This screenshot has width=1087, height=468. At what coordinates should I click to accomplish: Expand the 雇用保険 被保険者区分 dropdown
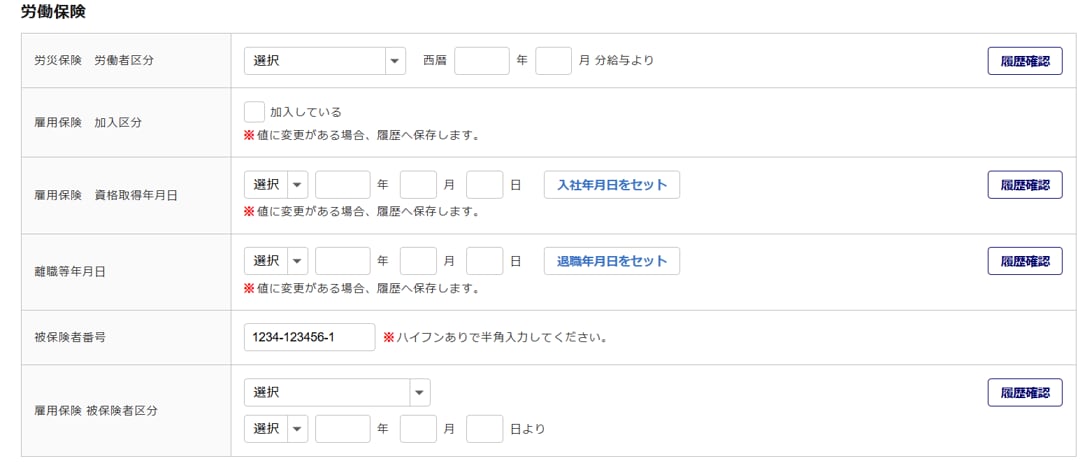point(337,392)
